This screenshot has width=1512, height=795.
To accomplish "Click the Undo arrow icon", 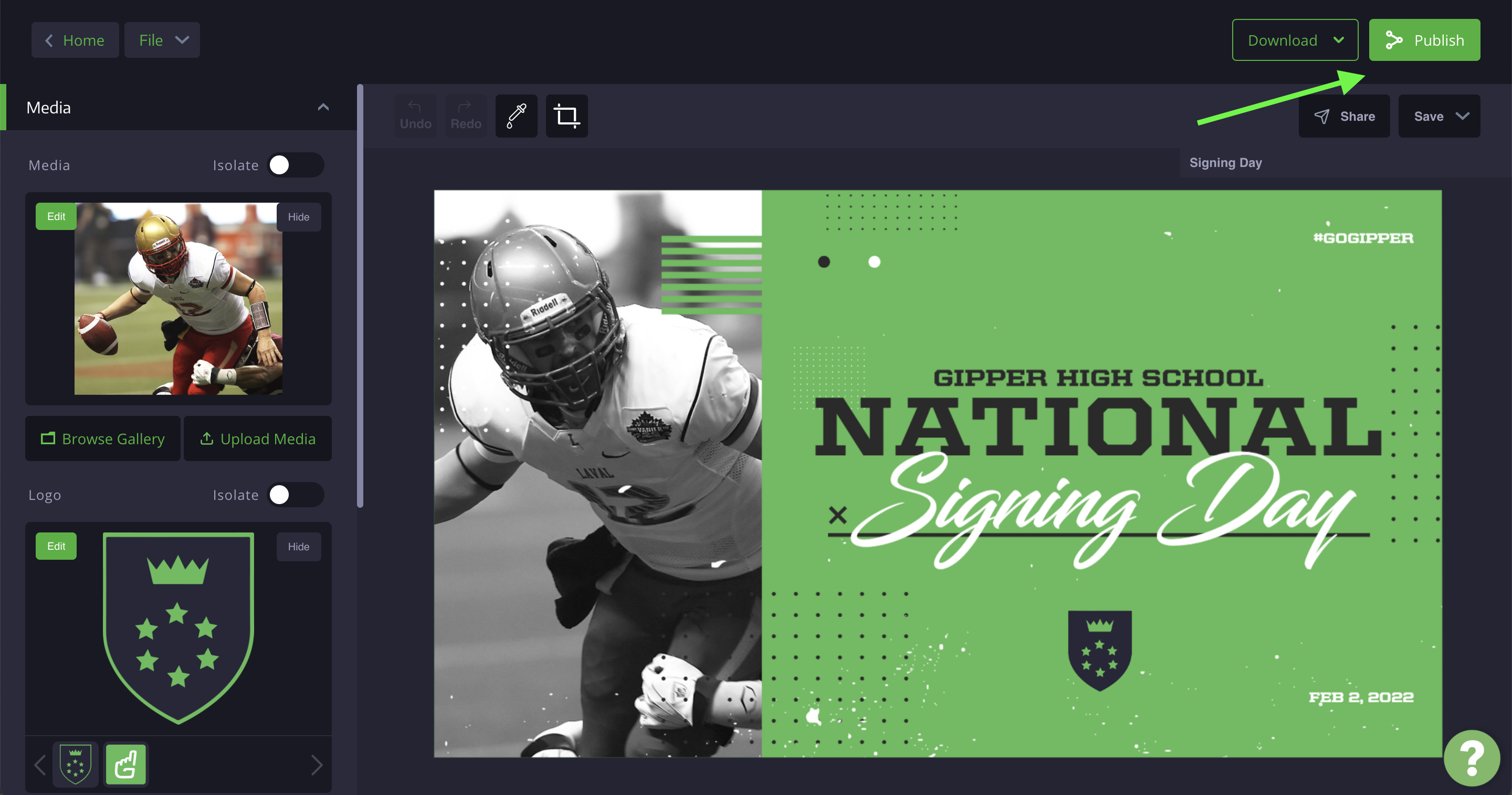I will point(414,106).
